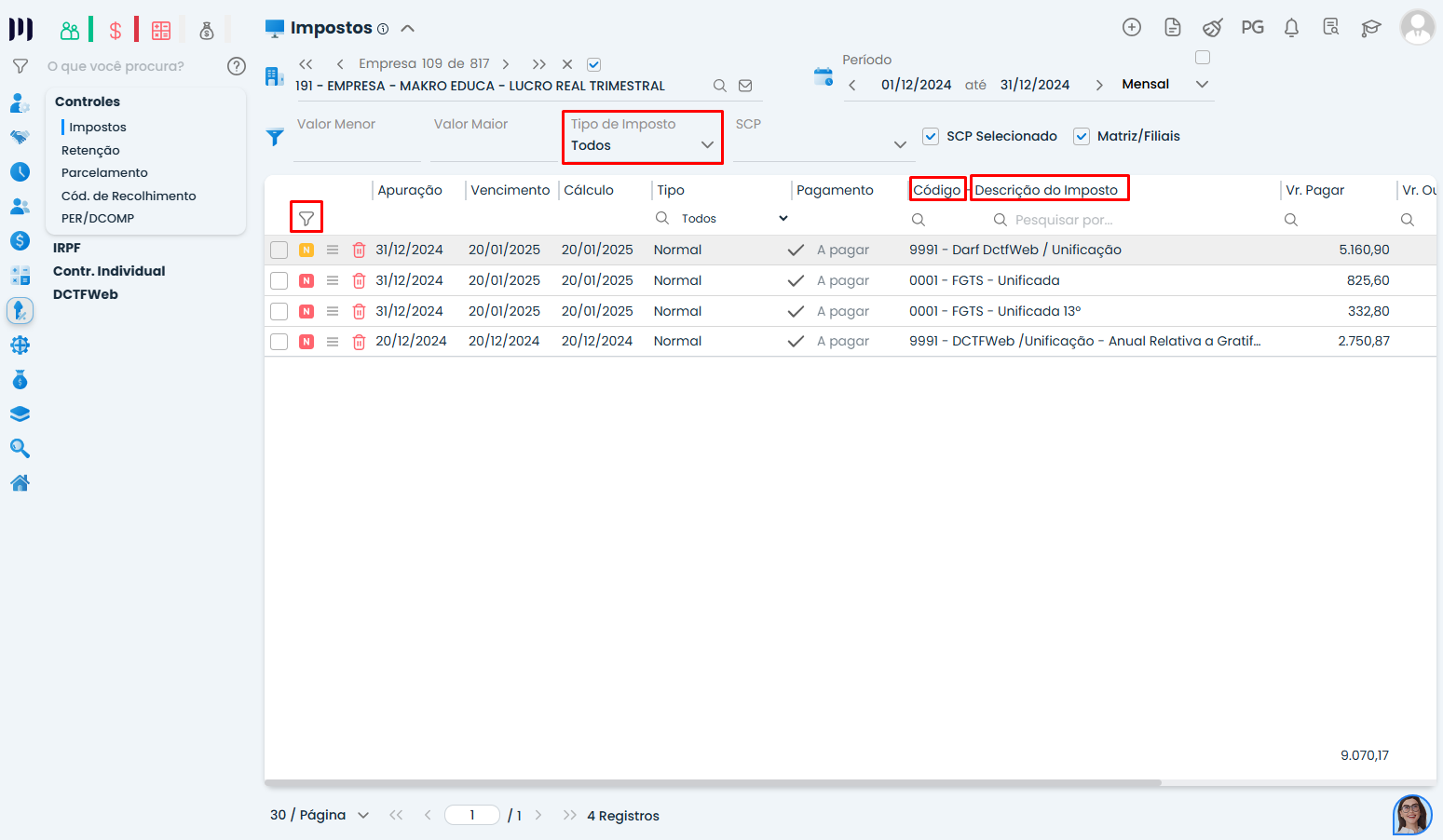Click the plus circle add icon

pyautogui.click(x=1132, y=28)
